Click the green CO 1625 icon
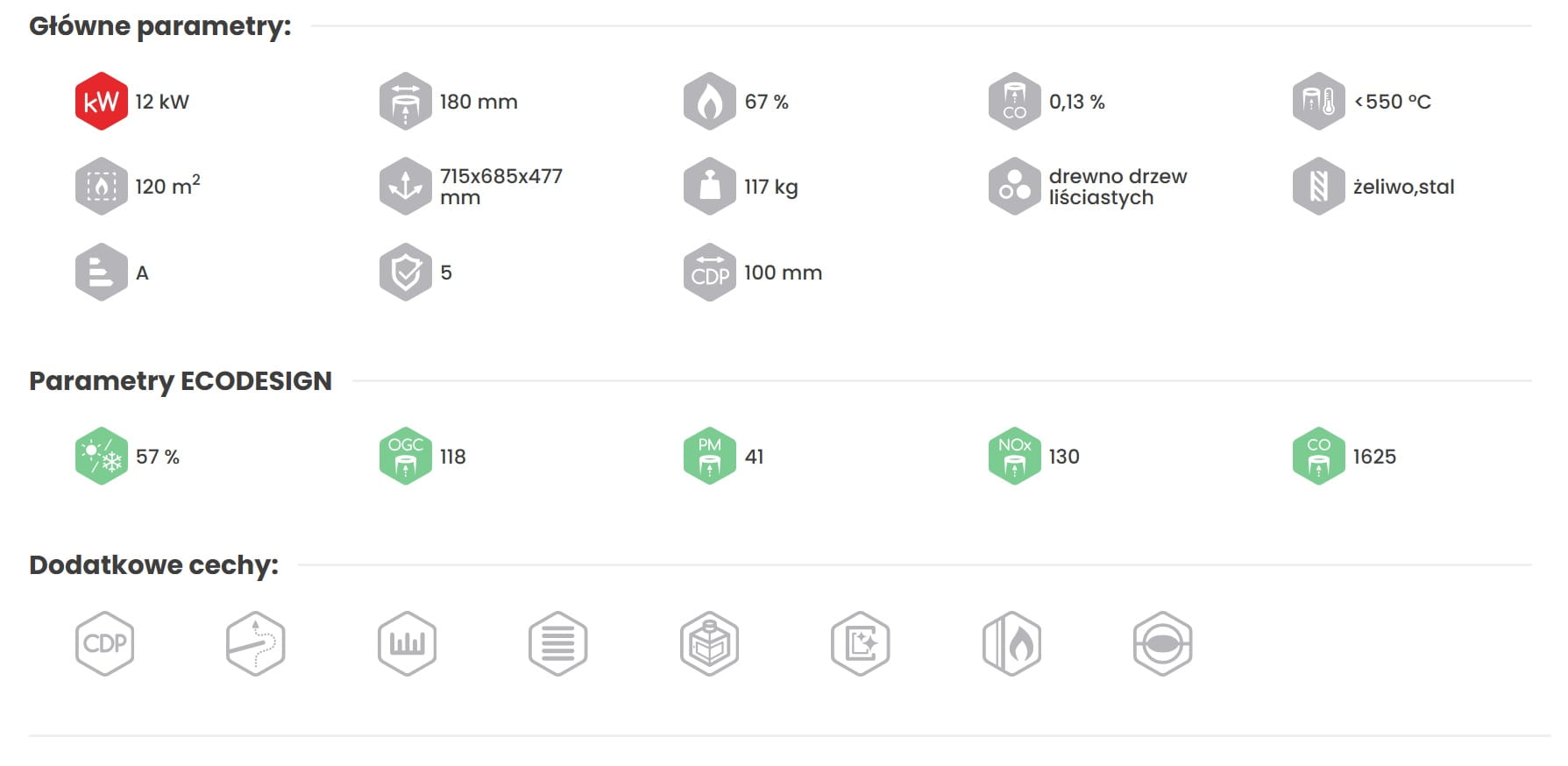 click(1318, 457)
